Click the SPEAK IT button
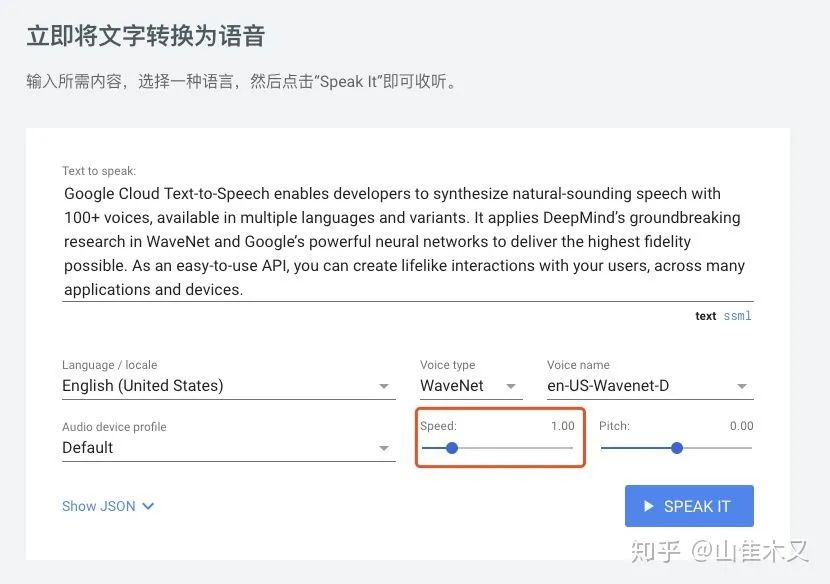Viewport: 830px width, 584px height. (x=689, y=506)
